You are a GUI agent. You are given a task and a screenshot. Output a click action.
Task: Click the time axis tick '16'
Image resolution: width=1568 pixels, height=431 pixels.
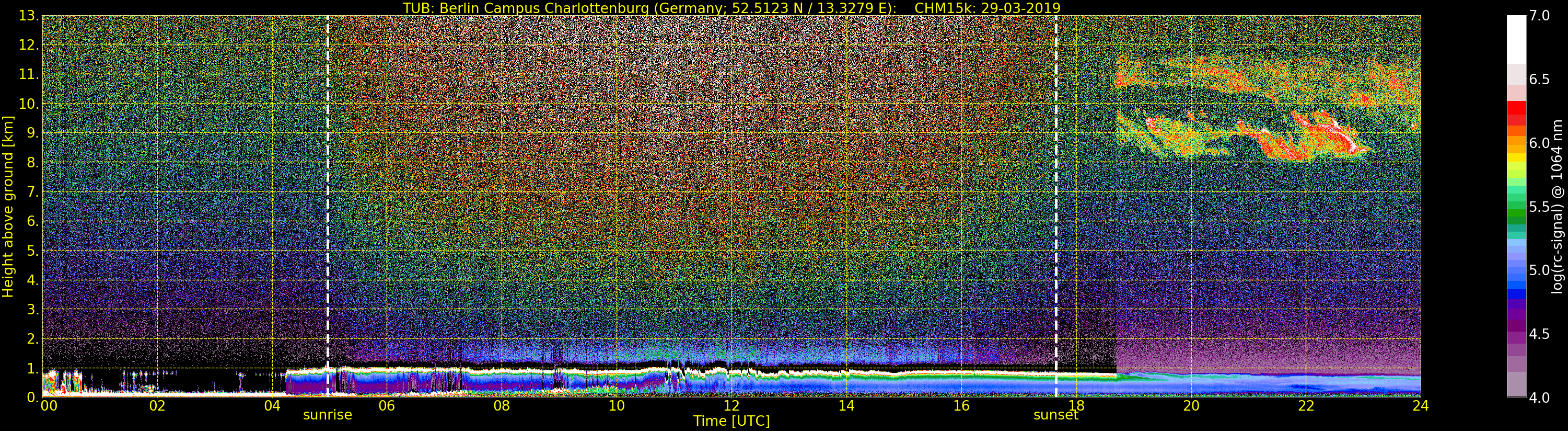tap(961, 406)
